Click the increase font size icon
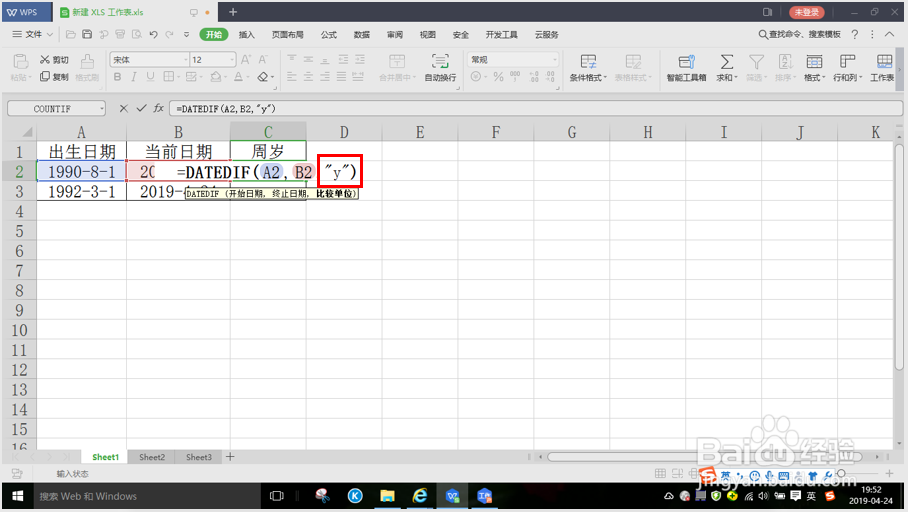 246,60
